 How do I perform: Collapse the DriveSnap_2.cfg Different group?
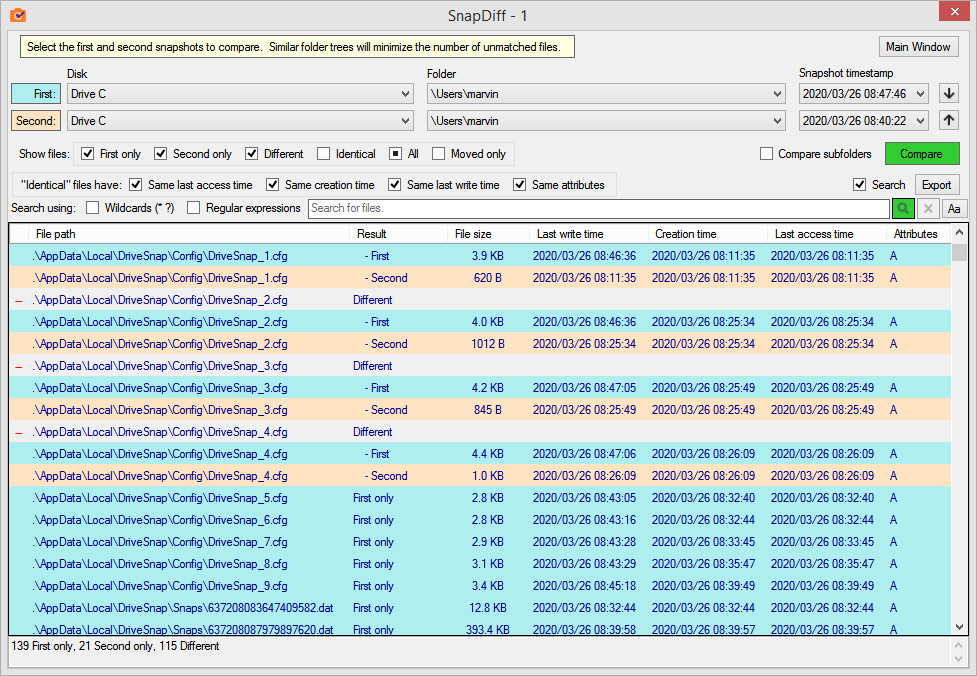[x=19, y=300]
